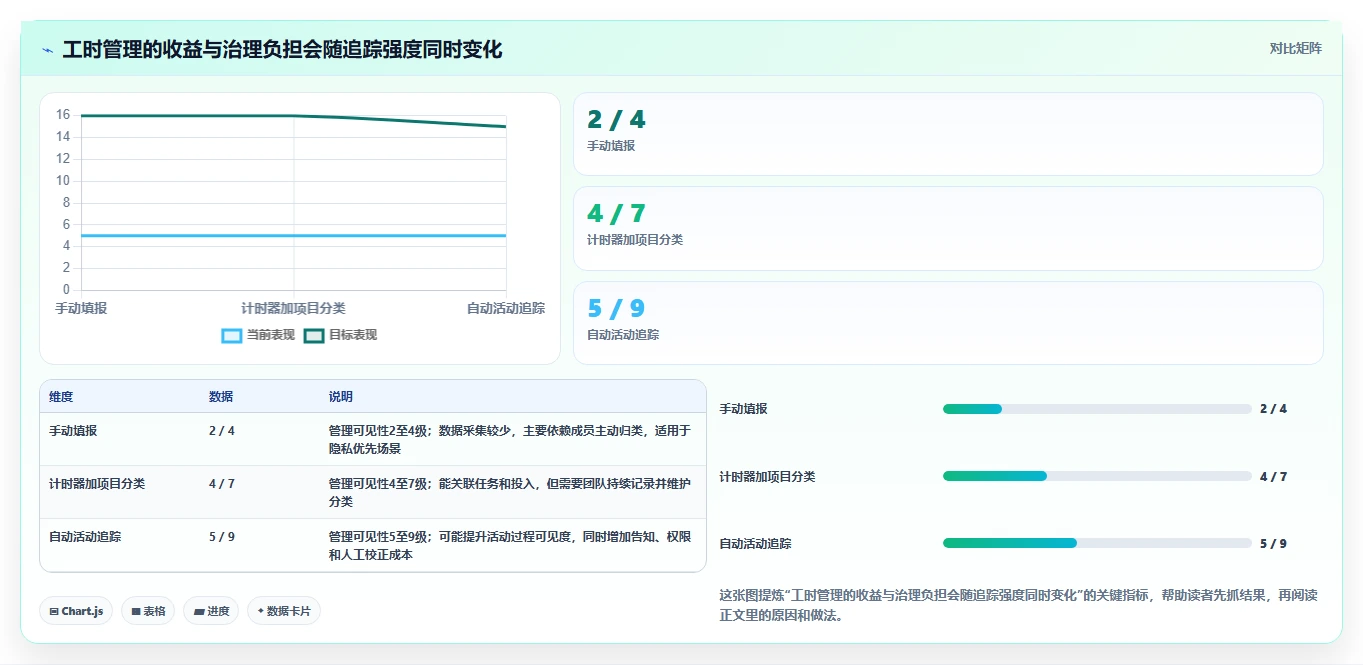Click the 对比矩阵 label in the header
1363x665 pixels.
(1295, 48)
